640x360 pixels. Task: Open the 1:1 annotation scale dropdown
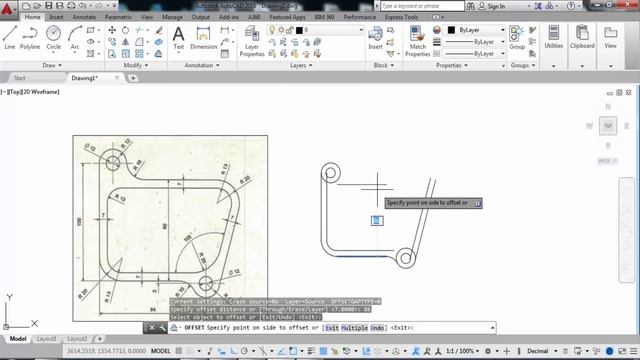(462, 351)
